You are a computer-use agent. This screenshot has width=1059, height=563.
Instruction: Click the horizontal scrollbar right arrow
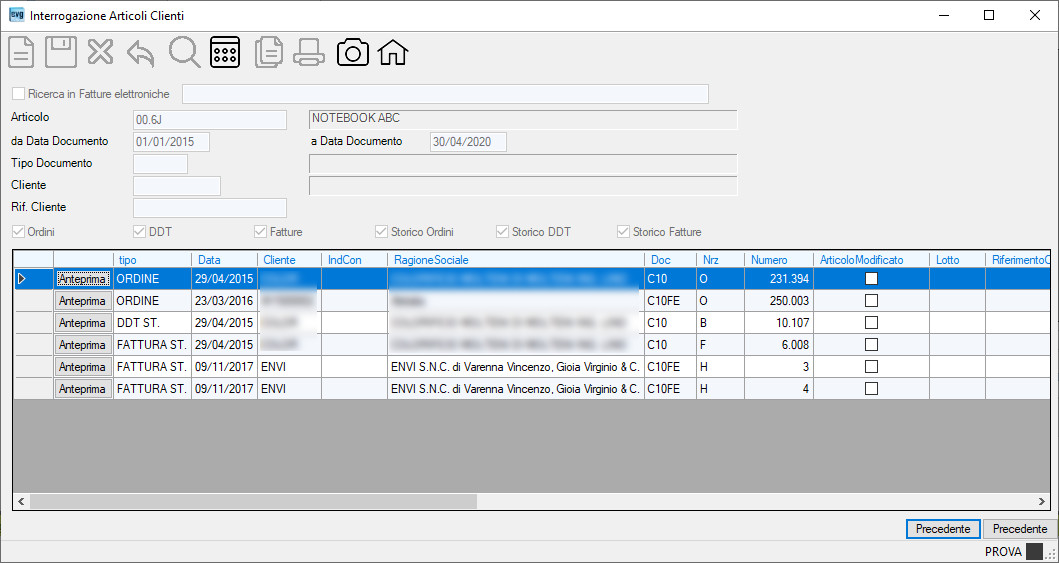tap(1042, 502)
